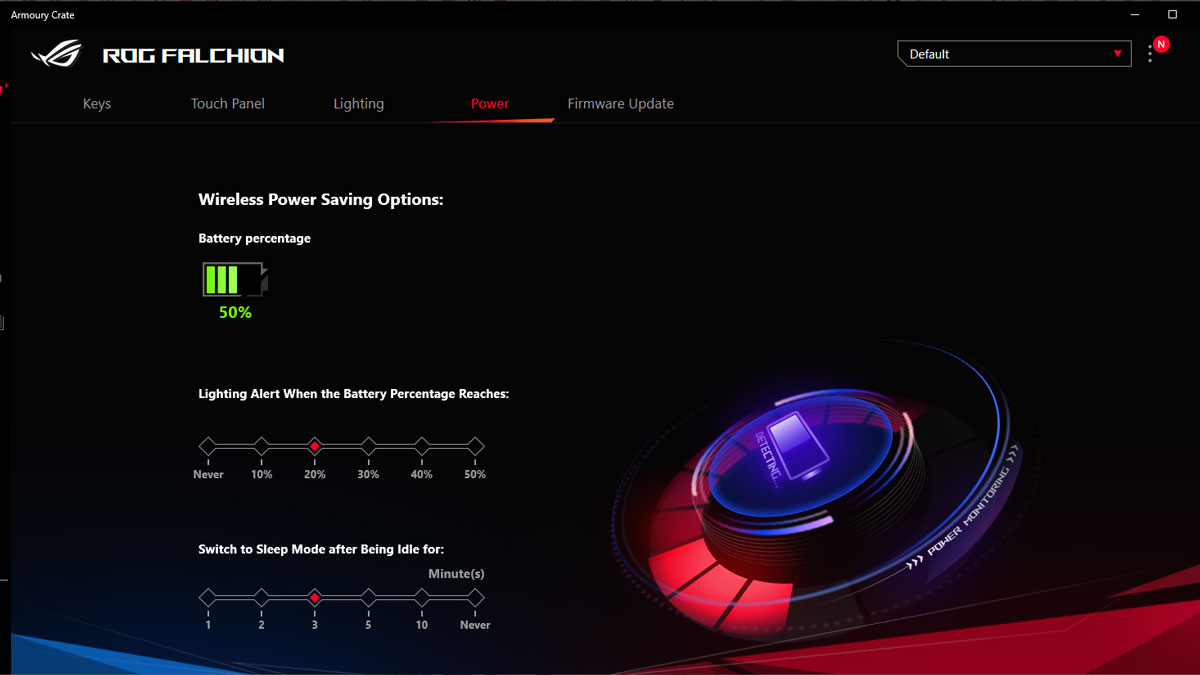Set lighting alert to Never
The height and width of the screenshot is (675, 1200).
click(207, 446)
